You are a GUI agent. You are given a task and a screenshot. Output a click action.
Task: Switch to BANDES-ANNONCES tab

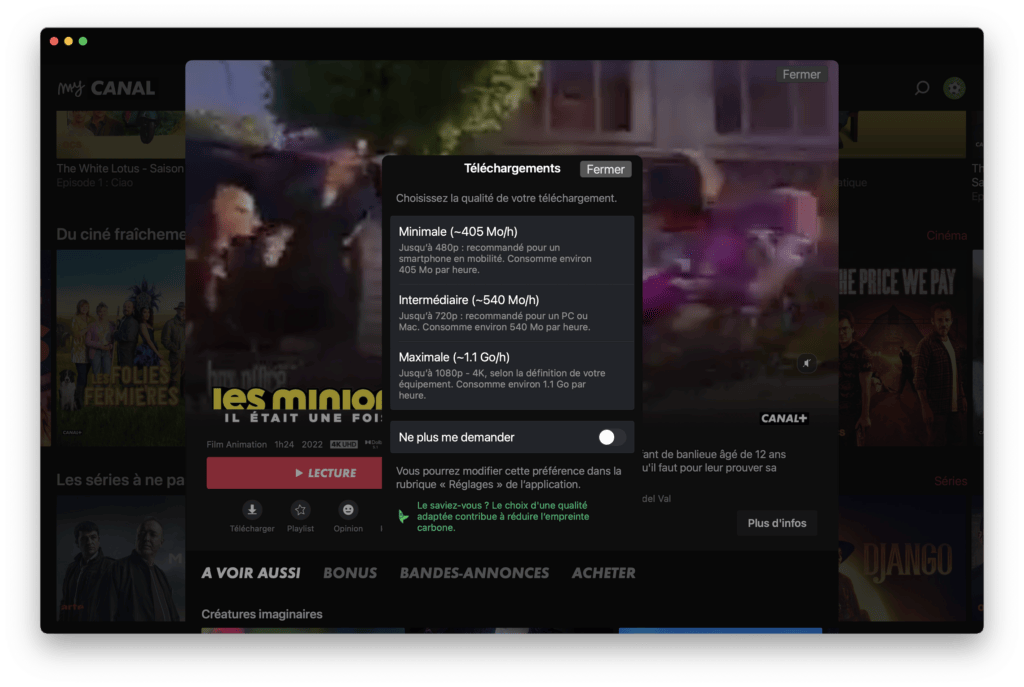coord(474,573)
